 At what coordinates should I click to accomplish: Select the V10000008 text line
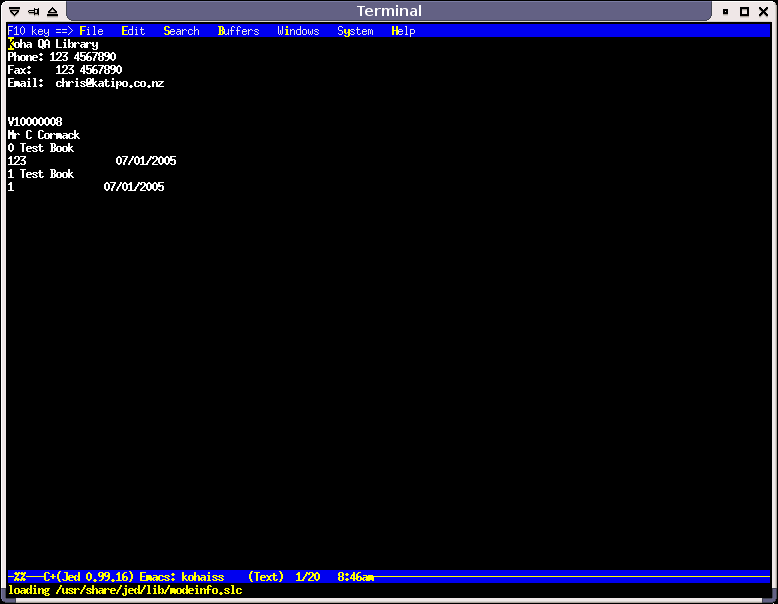[x=35, y=122]
